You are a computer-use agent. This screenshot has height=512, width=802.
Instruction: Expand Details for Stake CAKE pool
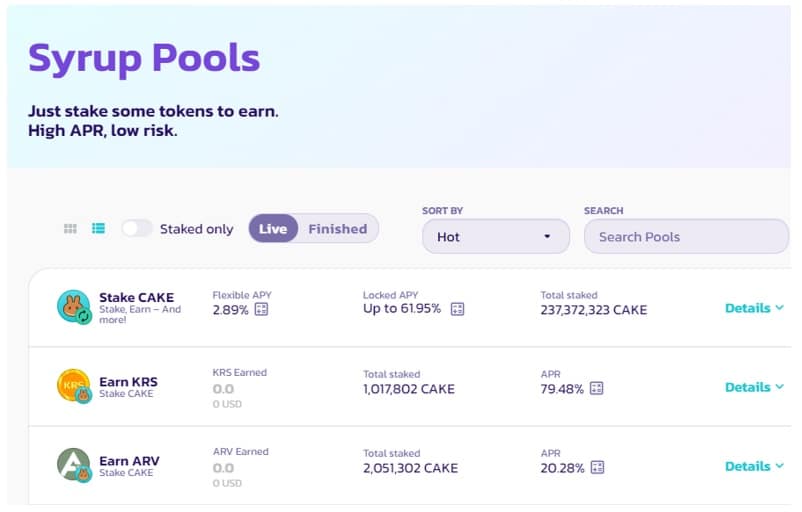point(754,308)
